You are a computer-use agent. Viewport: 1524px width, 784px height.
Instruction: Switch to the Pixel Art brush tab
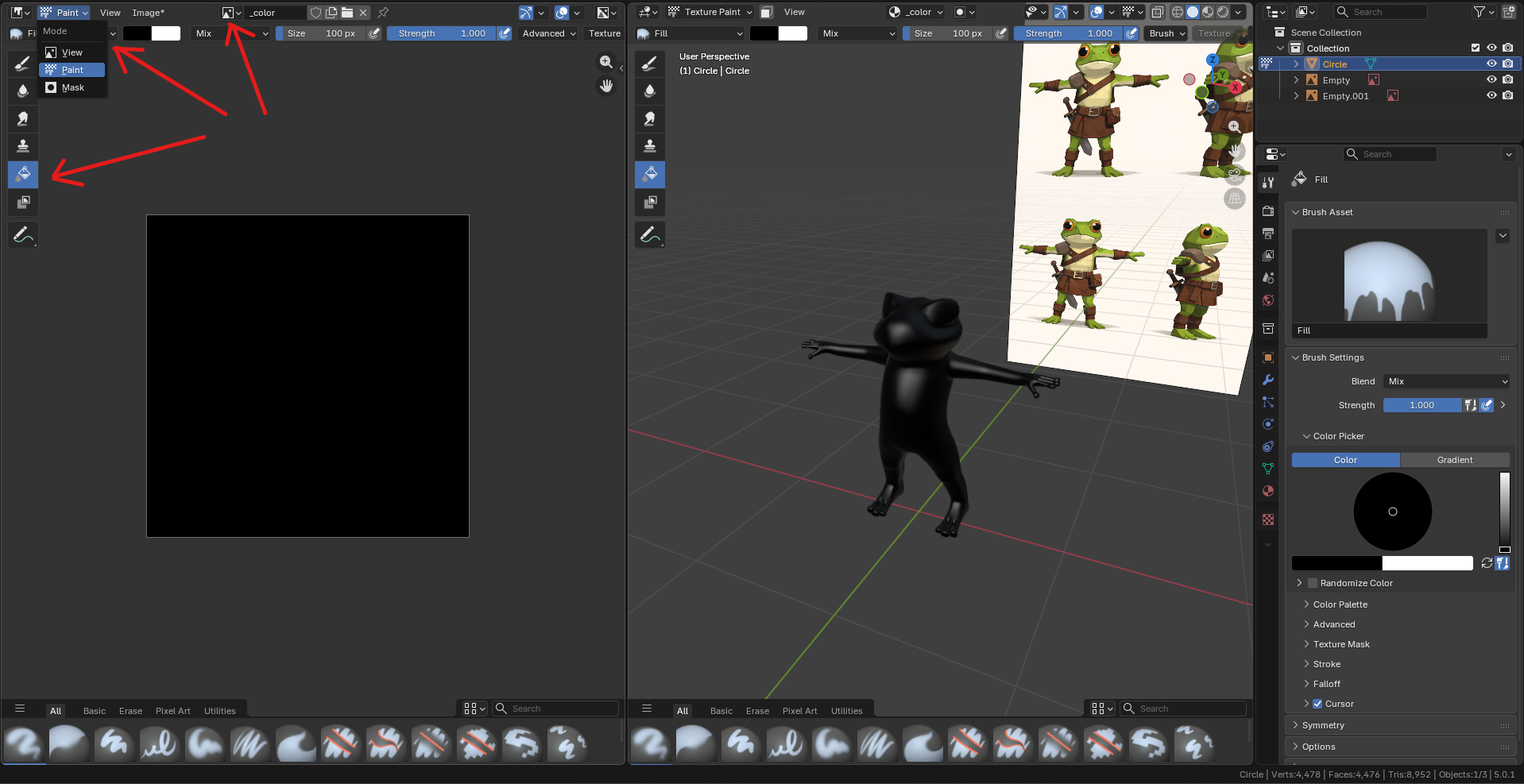172,711
